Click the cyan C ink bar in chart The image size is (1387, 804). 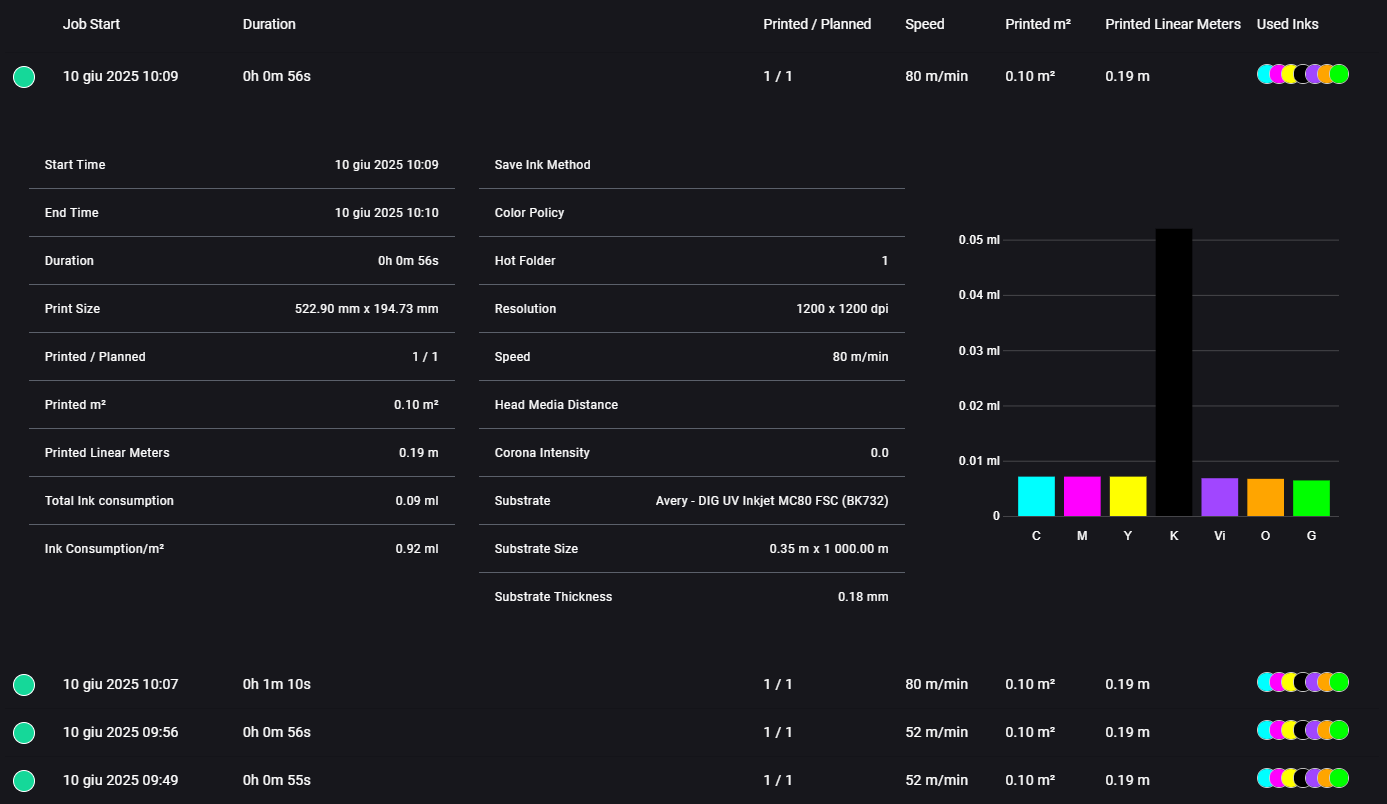coord(1036,496)
